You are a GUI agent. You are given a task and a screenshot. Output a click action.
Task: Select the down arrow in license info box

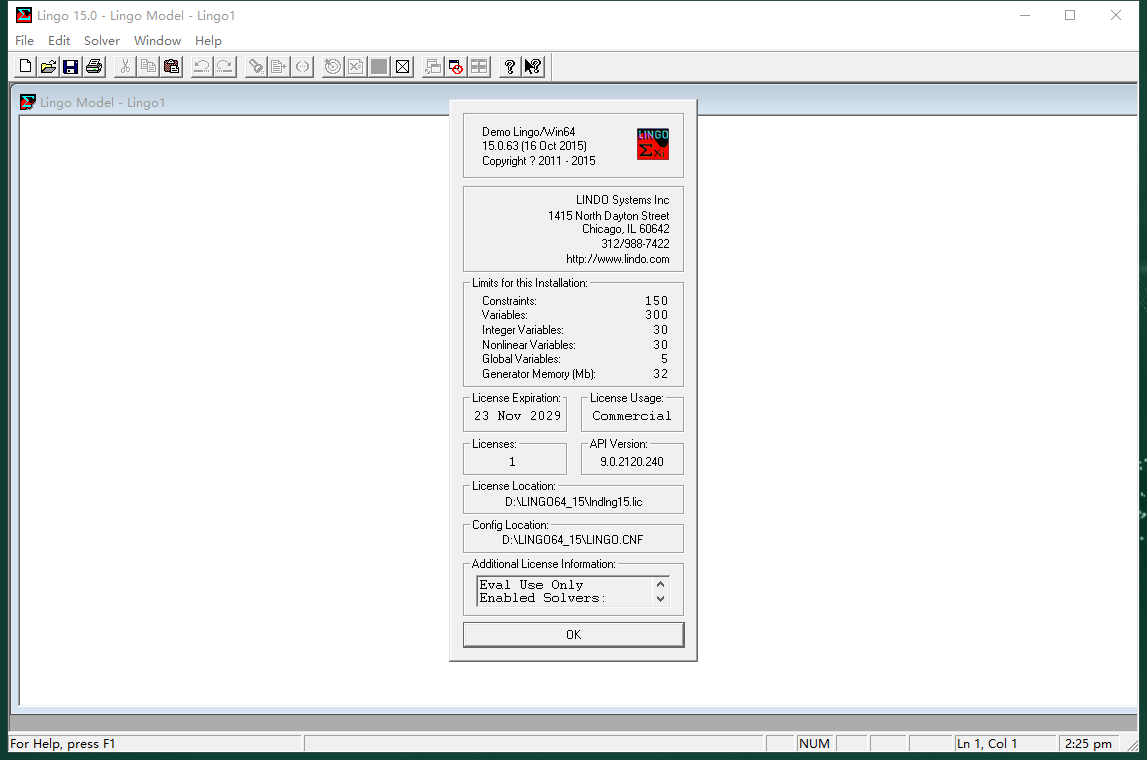coord(661,598)
